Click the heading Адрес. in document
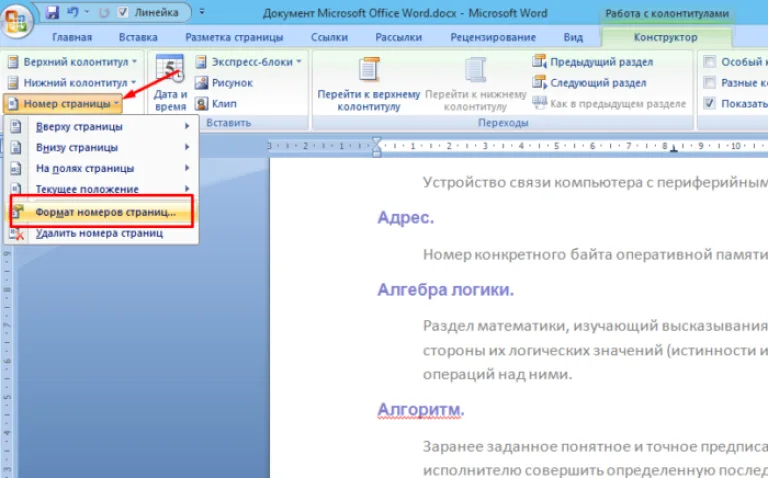This screenshot has width=768, height=478. (406, 217)
